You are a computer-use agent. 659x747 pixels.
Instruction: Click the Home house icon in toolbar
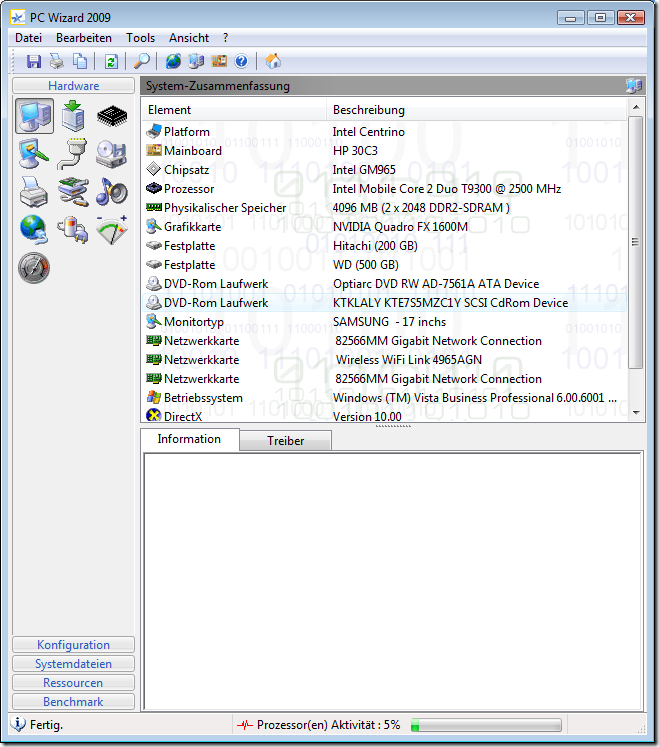(x=273, y=61)
